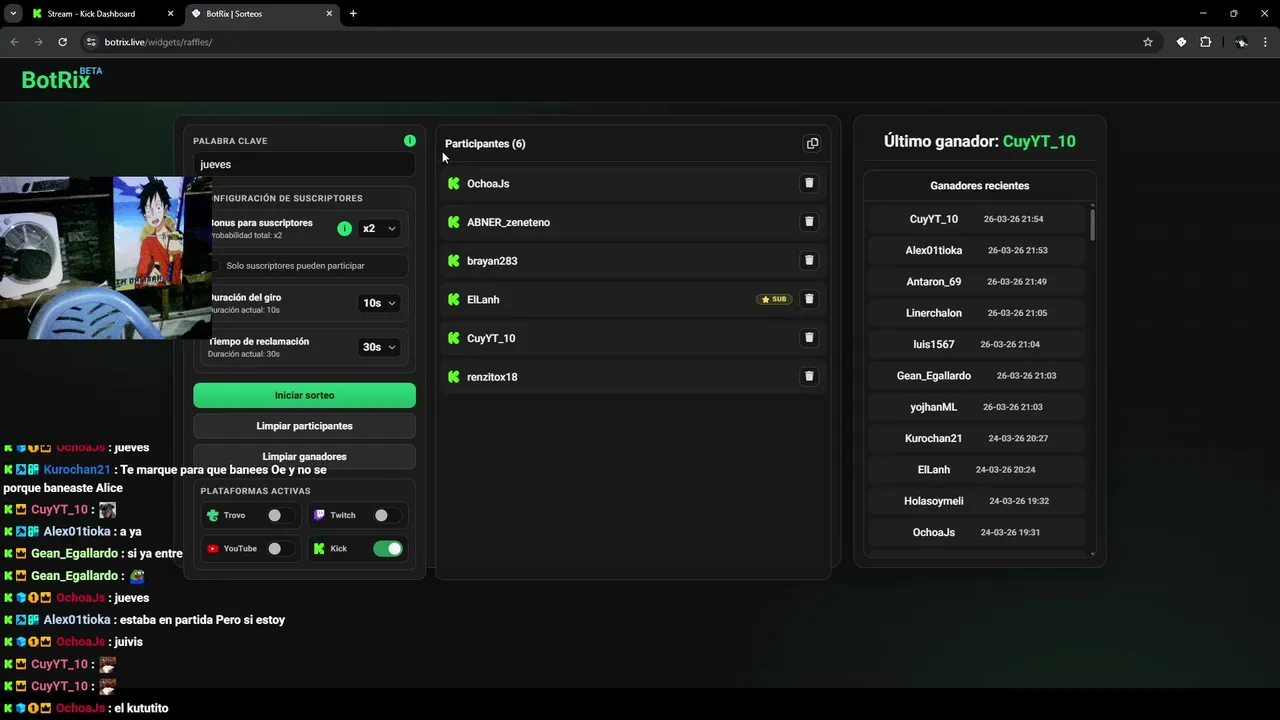The height and width of the screenshot is (720, 1280).
Task: Click recent winner Kurochan21 entry
Action: pos(976,438)
